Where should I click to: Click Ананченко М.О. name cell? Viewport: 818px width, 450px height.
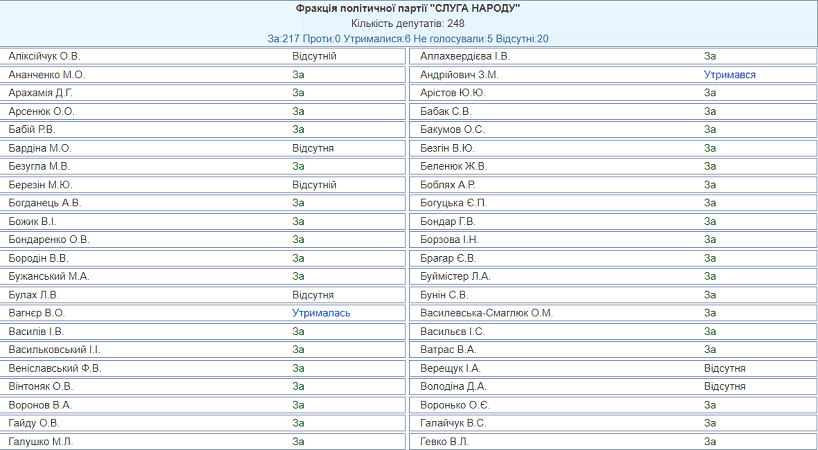pos(46,75)
